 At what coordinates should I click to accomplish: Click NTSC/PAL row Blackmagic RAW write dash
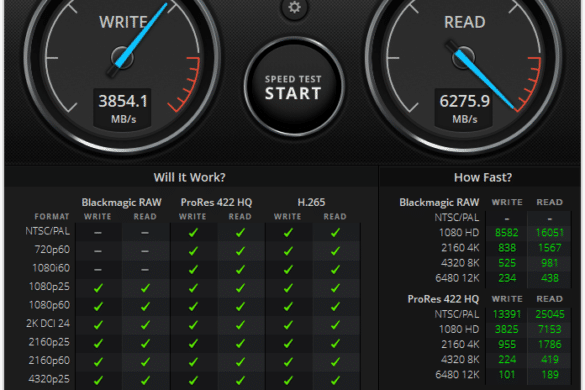coord(98,233)
